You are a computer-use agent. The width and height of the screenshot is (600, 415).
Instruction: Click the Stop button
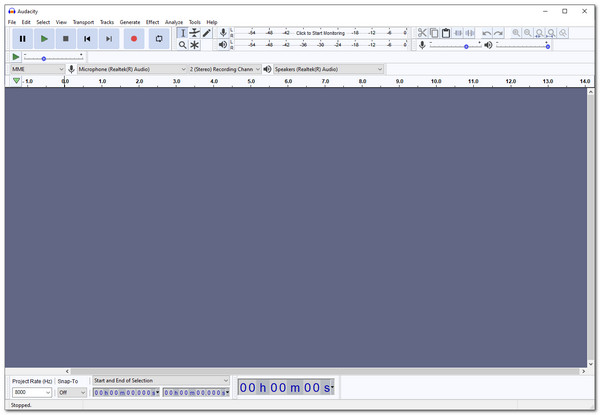(66, 39)
